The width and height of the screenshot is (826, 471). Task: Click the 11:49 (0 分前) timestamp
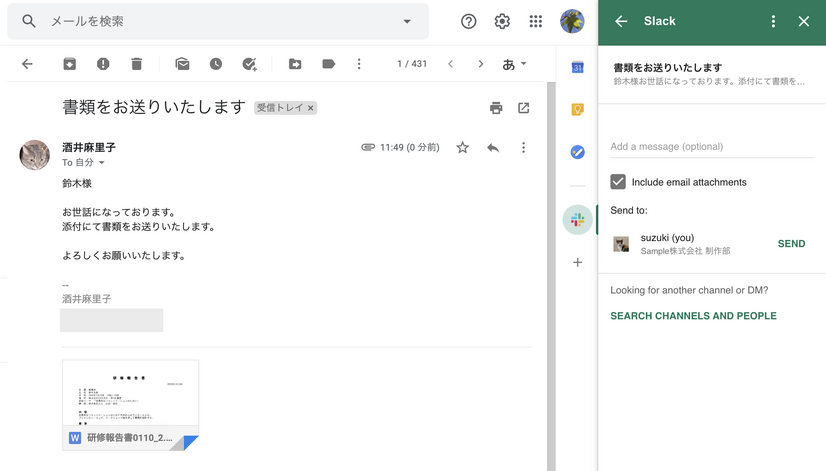pyautogui.click(x=409, y=148)
